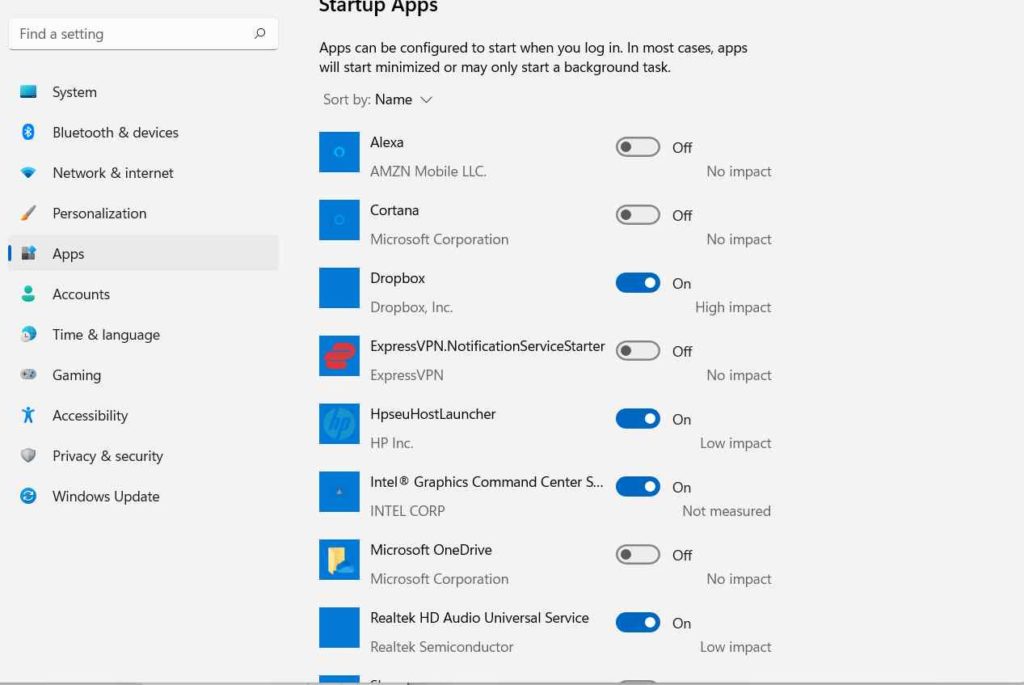
Task: Click the Time & language globe icon
Action: tap(28, 334)
